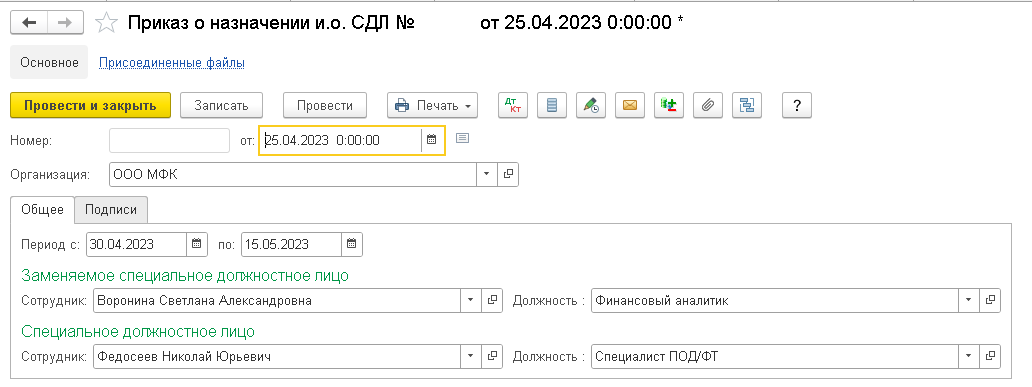
Task: Go forward with the right arrow button
Action: 64,22
